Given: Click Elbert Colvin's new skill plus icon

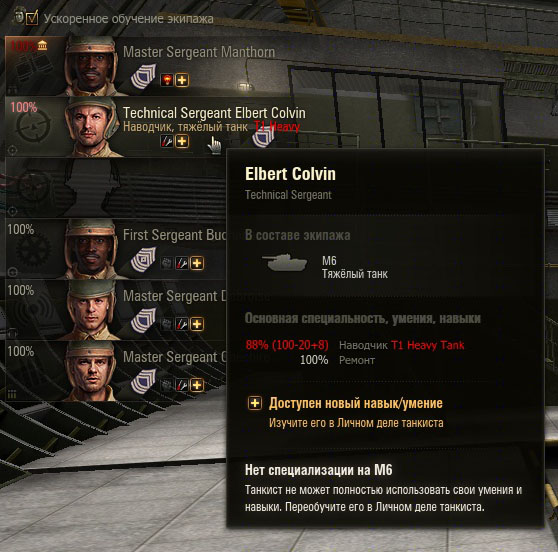Looking at the screenshot, I should click(182, 141).
